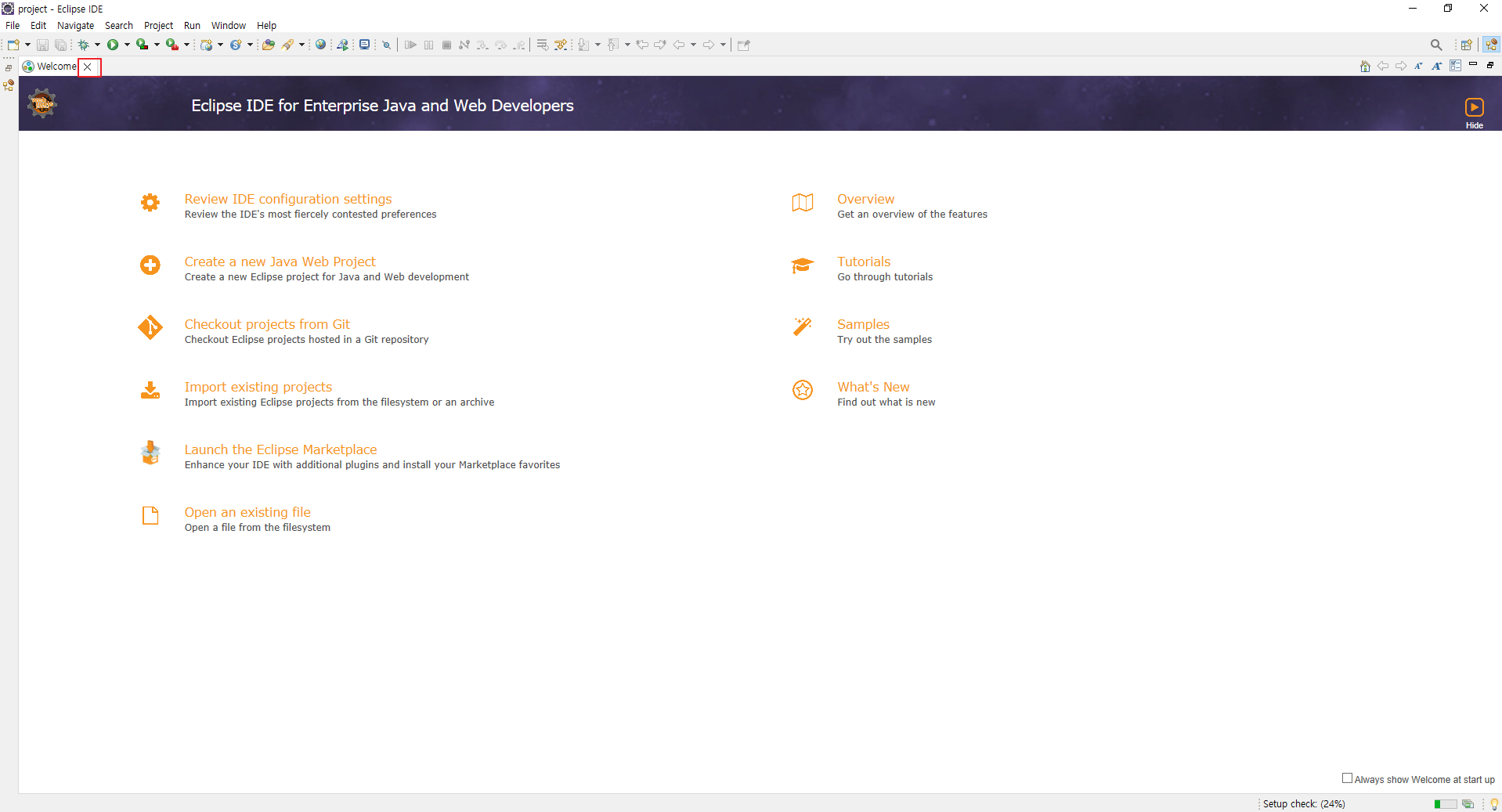Click the Back navigation arrow in toolbar
Image resolution: width=1502 pixels, height=812 pixels.
coord(679,45)
